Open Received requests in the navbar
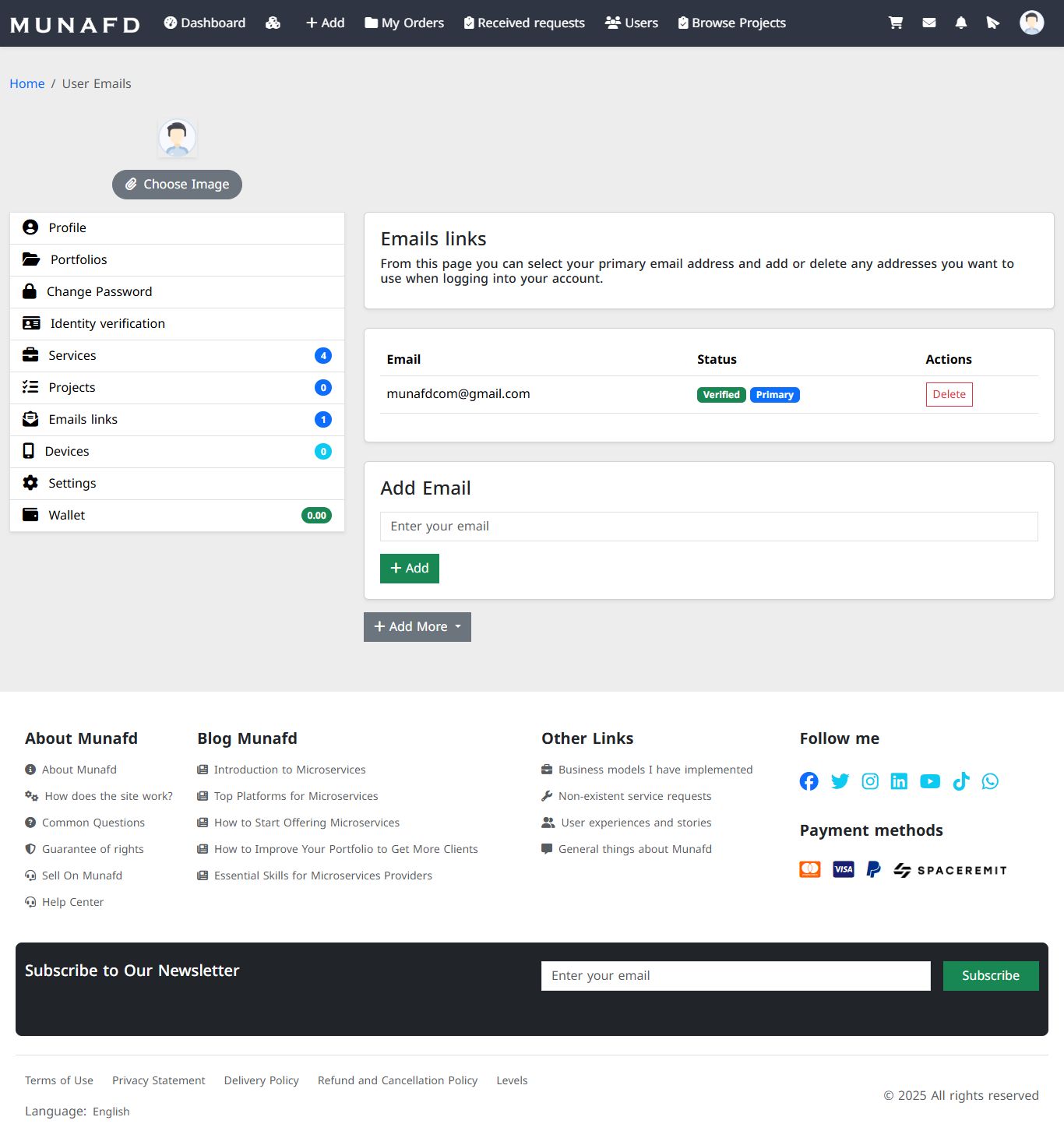The image size is (1064, 1124). 524,23
